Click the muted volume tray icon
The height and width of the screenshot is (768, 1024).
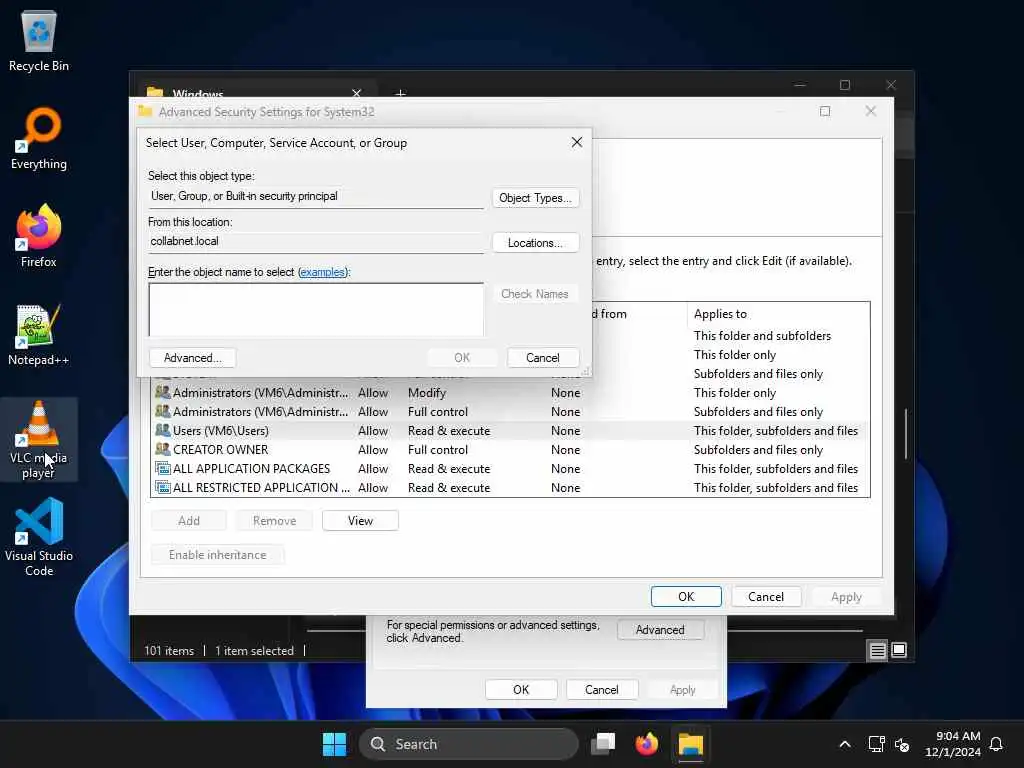(x=902, y=744)
